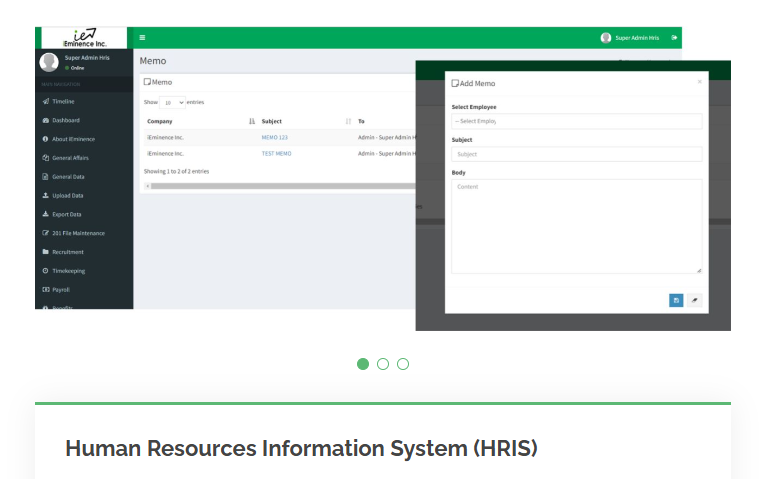This screenshot has height=479, width=762.
Task: Click the Timeline paper-plane icon in sidebar
Action: click(x=45, y=101)
